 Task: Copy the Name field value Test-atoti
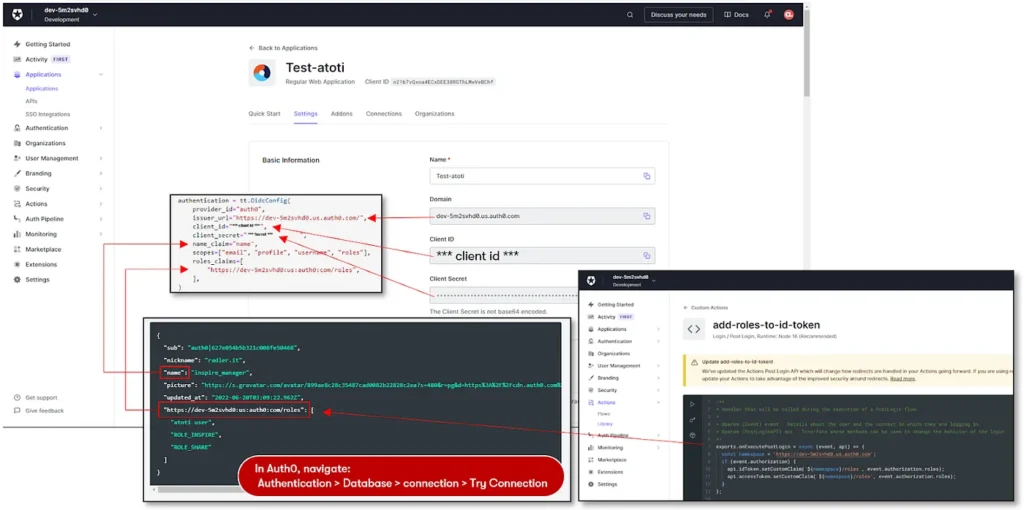(x=647, y=176)
